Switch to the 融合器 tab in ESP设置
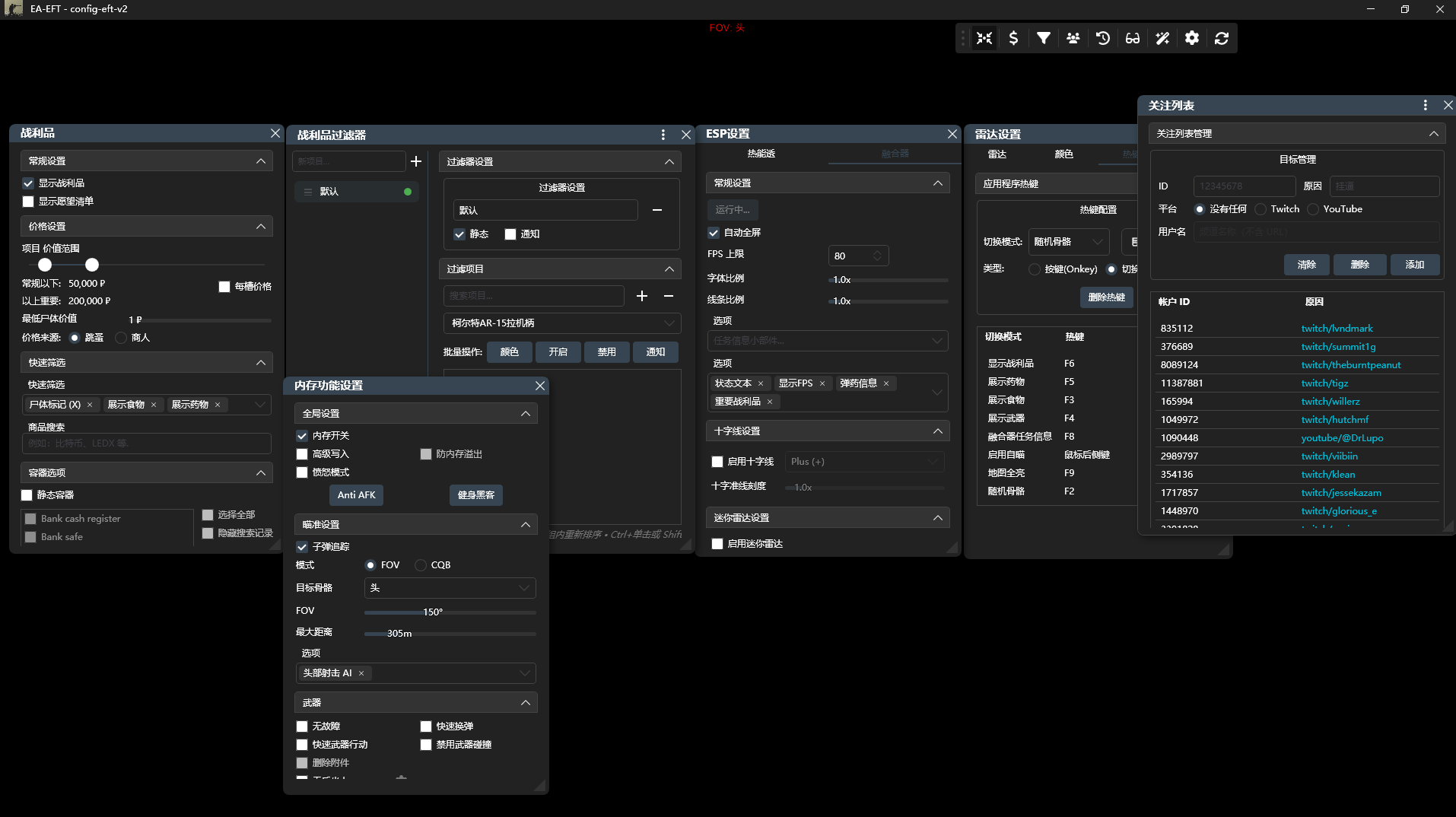The width and height of the screenshot is (1456, 817). pos(895,154)
